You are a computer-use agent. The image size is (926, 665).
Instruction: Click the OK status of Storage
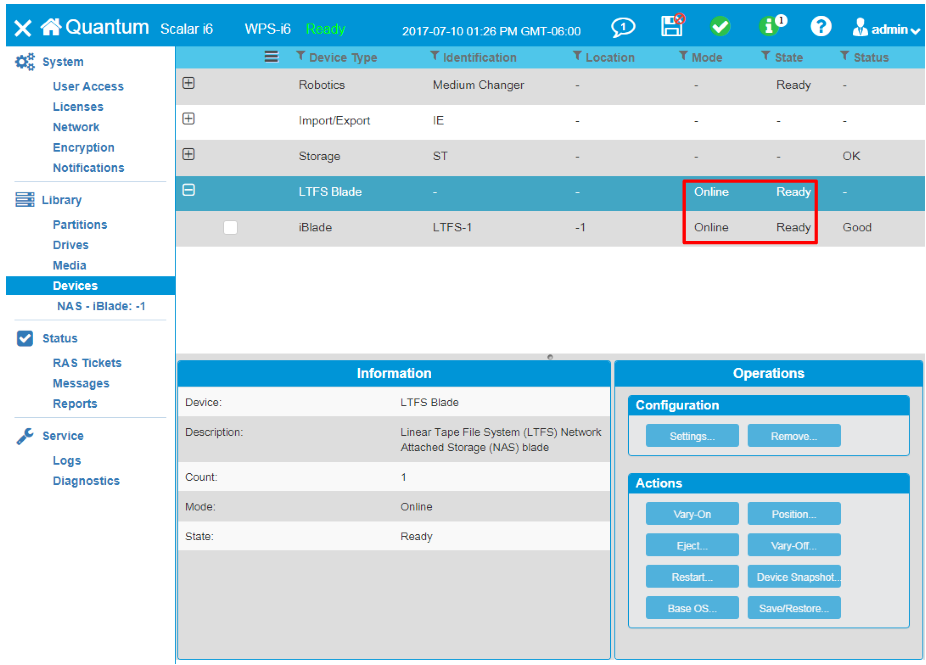(x=851, y=156)
